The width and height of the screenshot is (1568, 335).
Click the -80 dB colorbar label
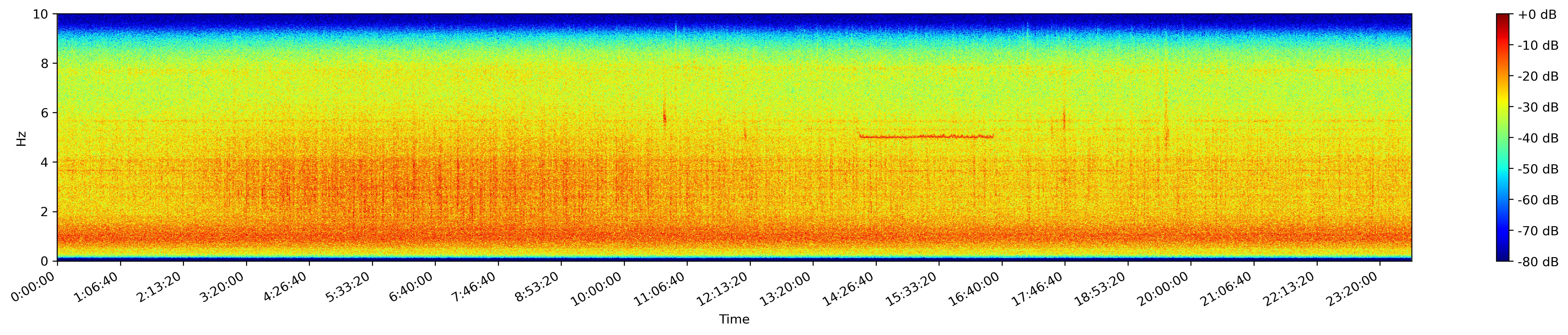tap(1538, 262)
